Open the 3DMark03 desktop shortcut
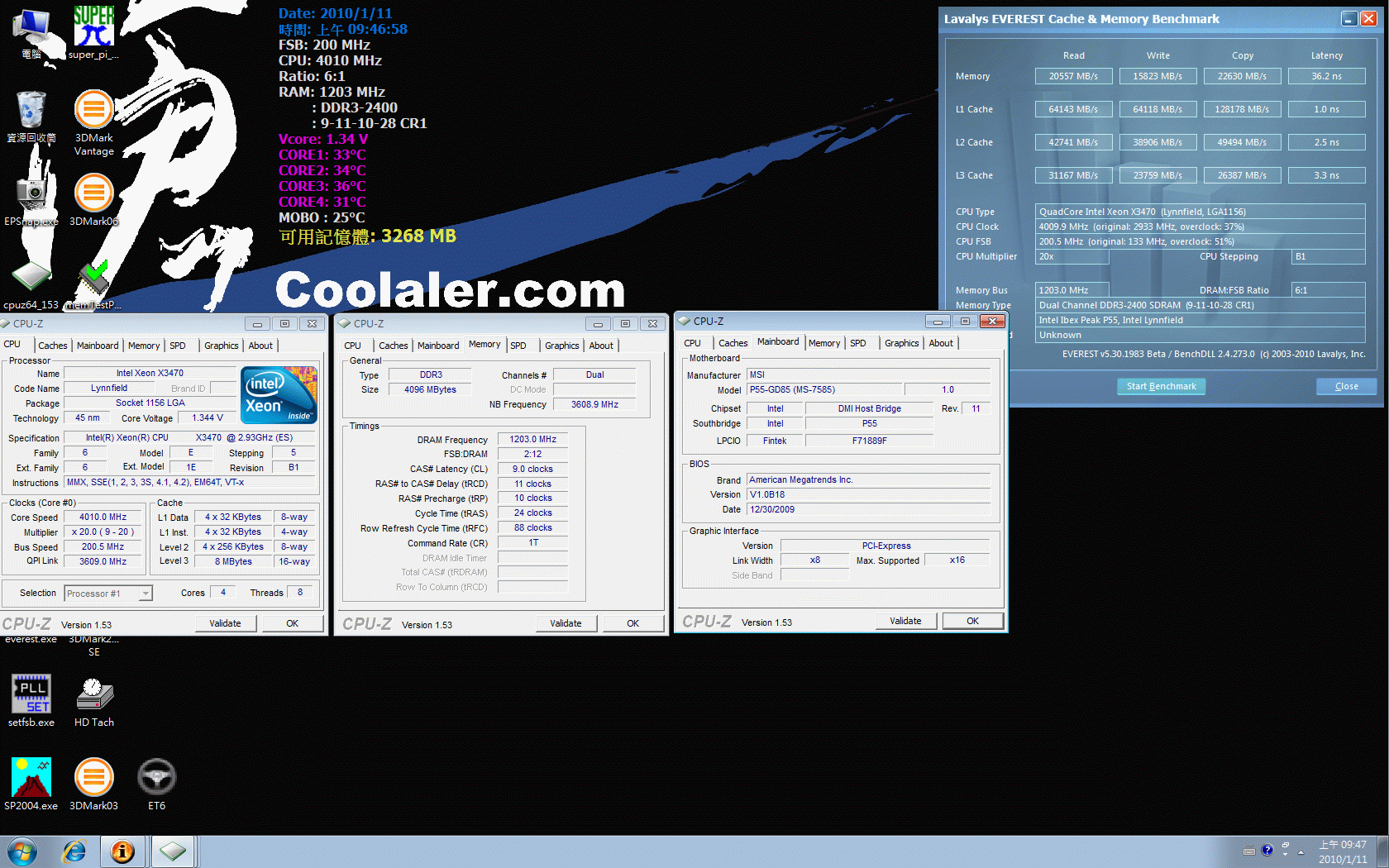Image resolution: width=1389 pixels, height=868 pixels. [x=94, y=784]
